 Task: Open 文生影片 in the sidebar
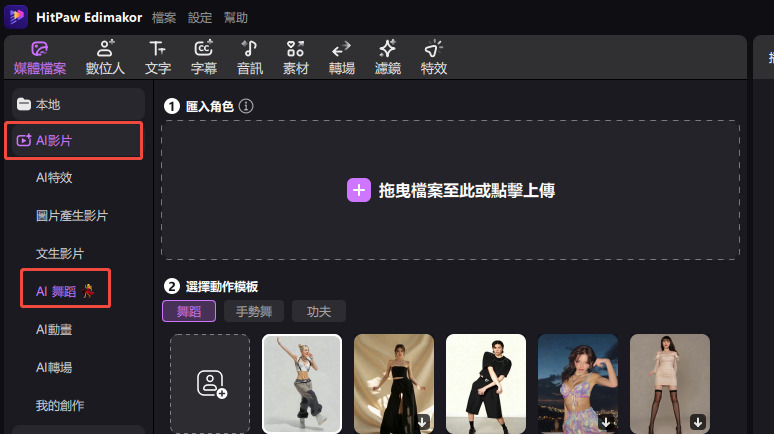[x=60, y=254]
